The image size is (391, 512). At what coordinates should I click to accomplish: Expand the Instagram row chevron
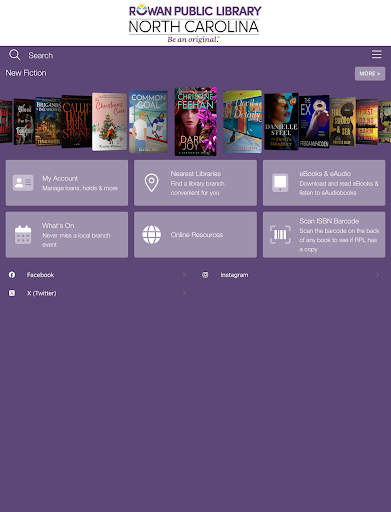click(377, 275)
